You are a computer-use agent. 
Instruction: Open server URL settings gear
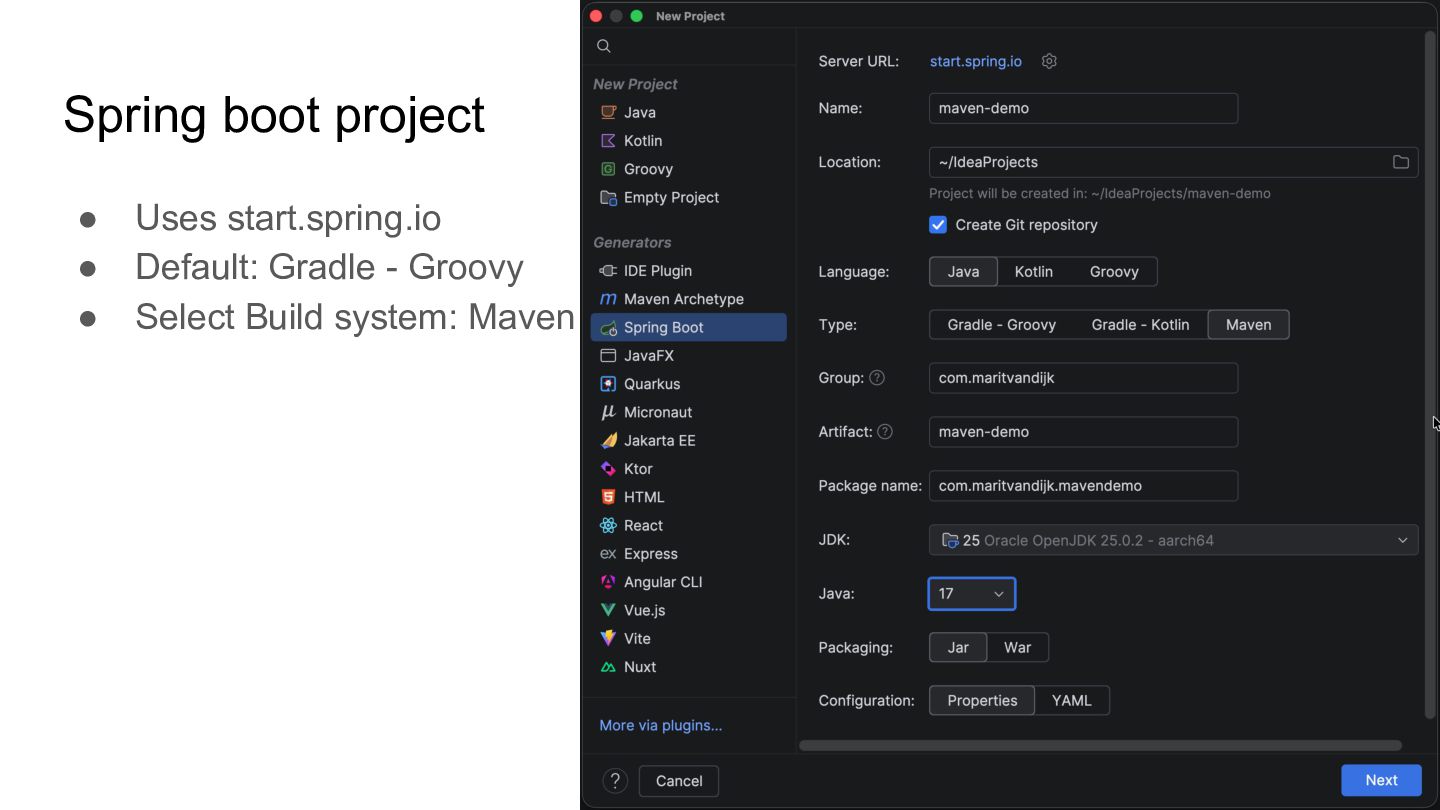1049,61
